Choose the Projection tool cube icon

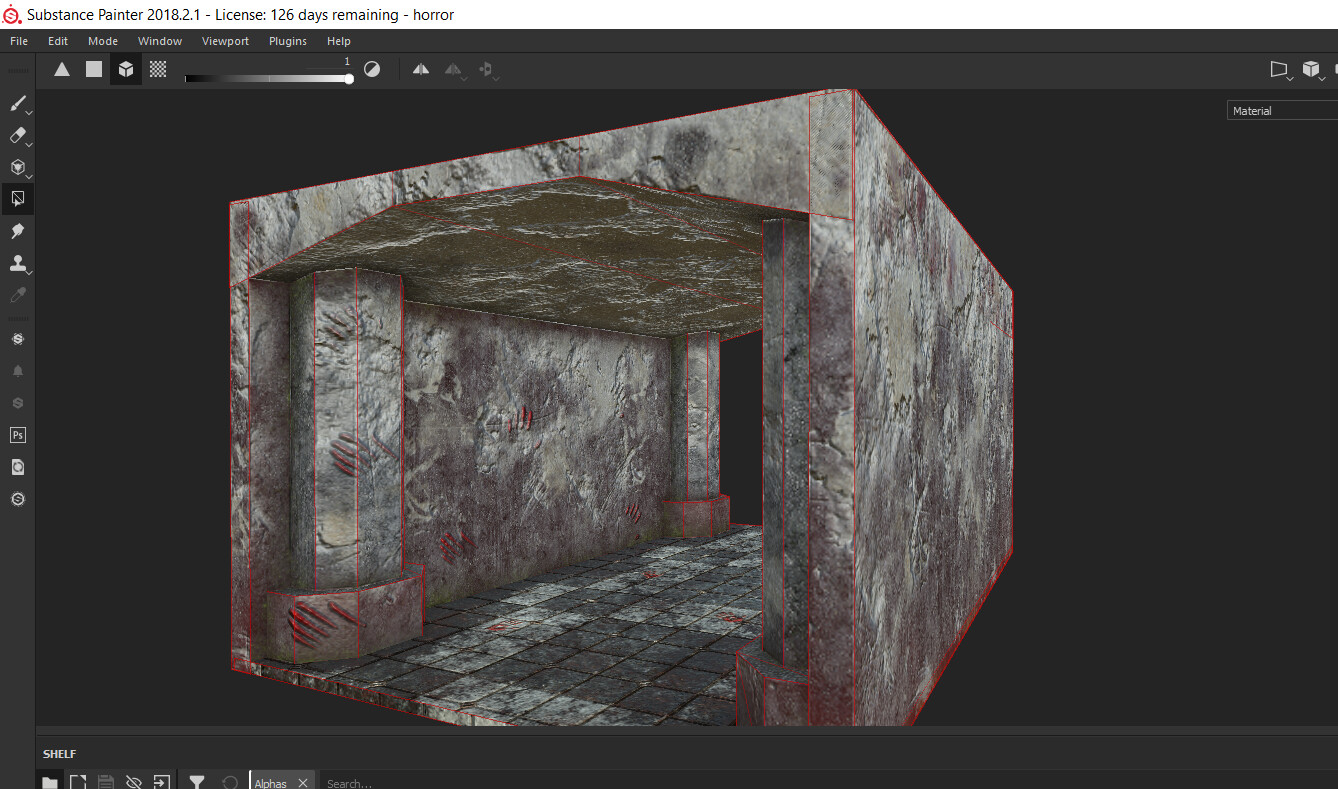tap(17, 167)
